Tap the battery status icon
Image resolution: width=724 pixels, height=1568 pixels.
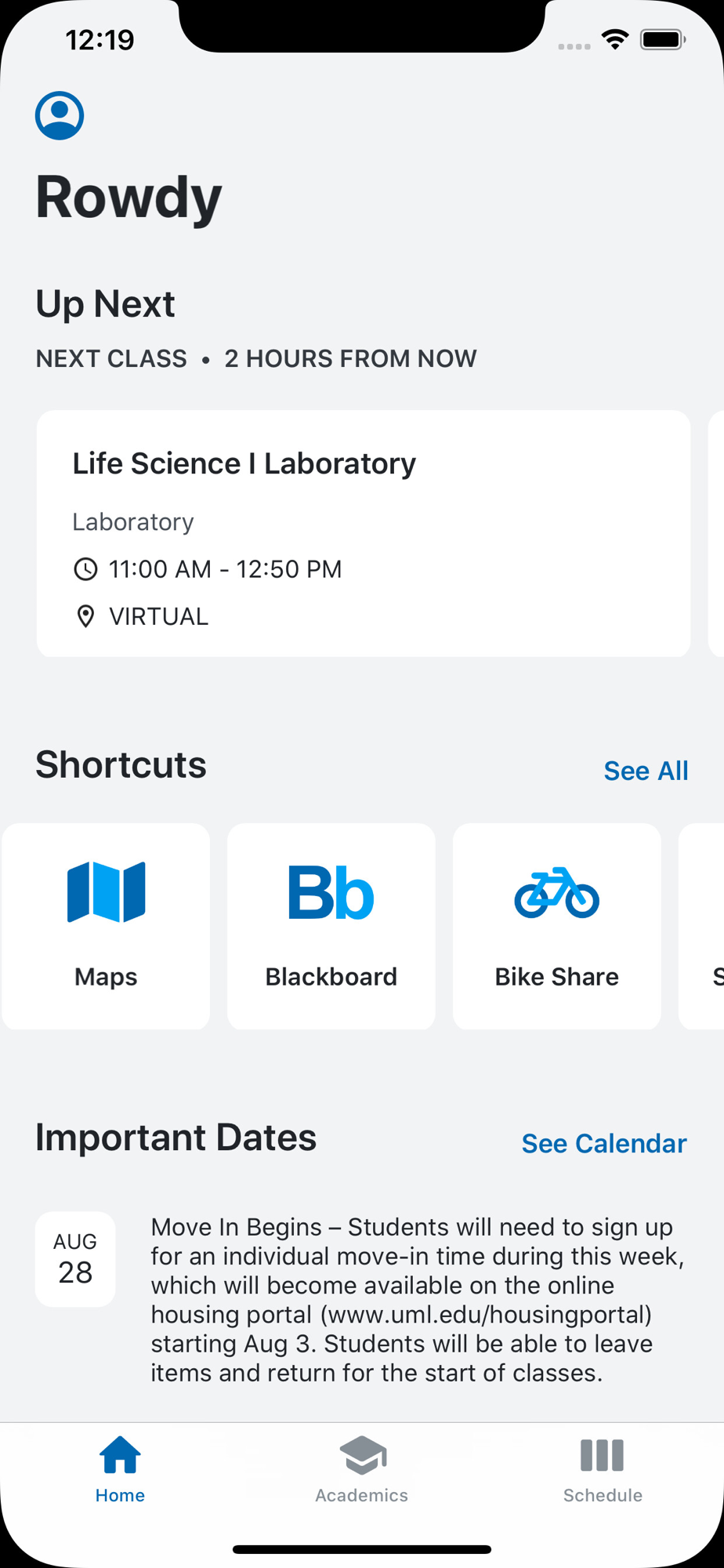coord(663,39)
